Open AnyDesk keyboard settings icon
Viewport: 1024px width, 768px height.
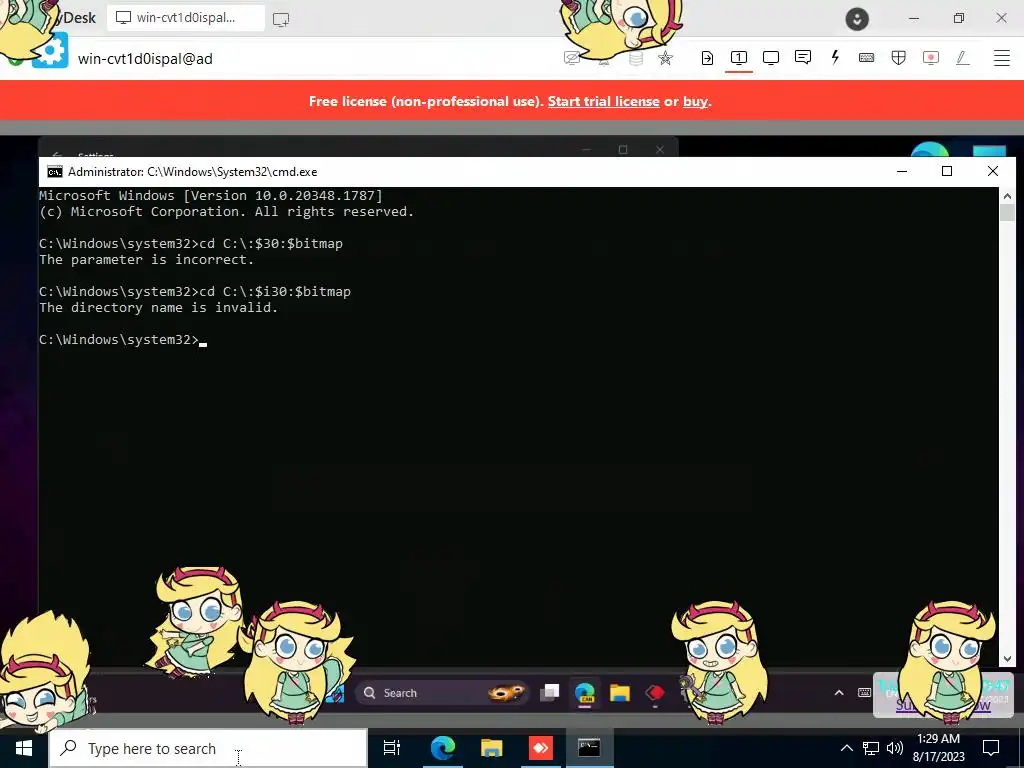(867, 58)
